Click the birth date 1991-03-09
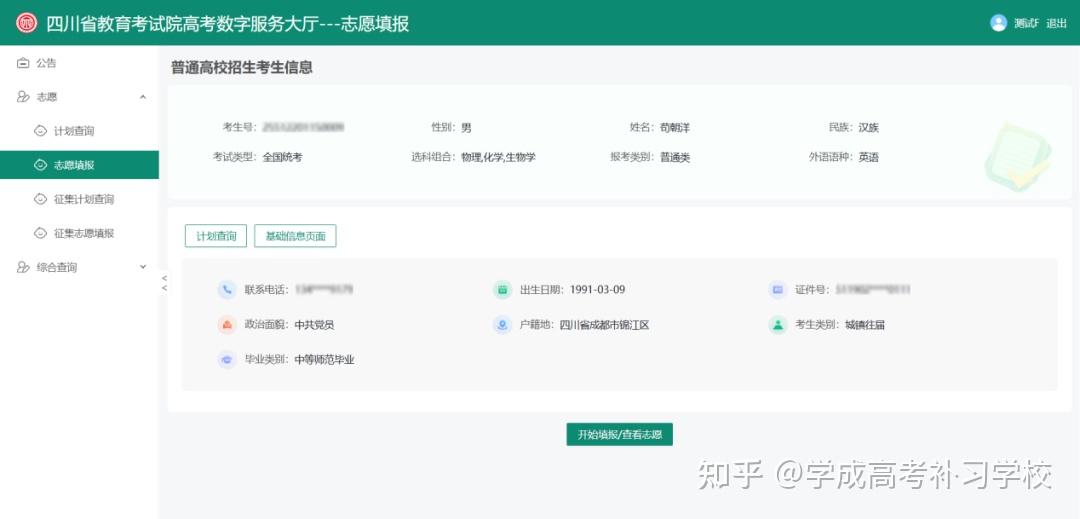Viewport: 1080px width, 519px height. (x=597, y=290)
